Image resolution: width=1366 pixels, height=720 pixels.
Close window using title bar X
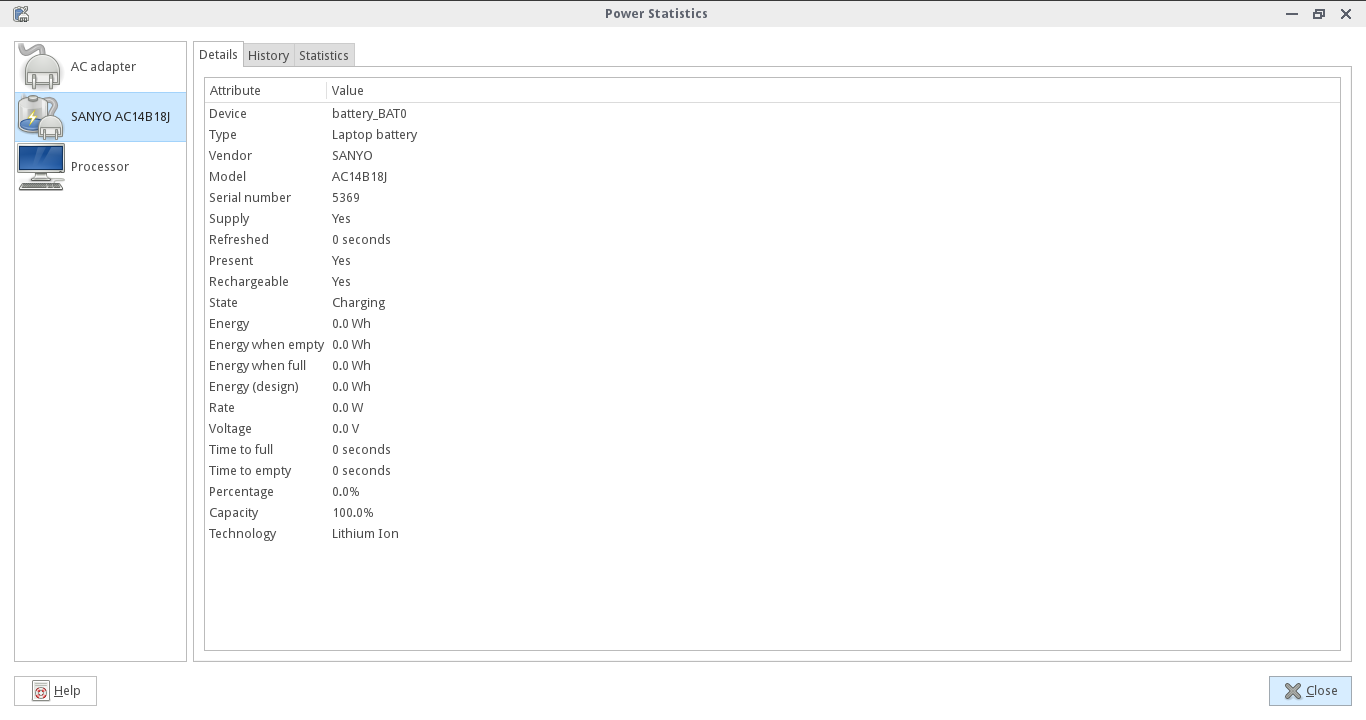point(1346,14)
